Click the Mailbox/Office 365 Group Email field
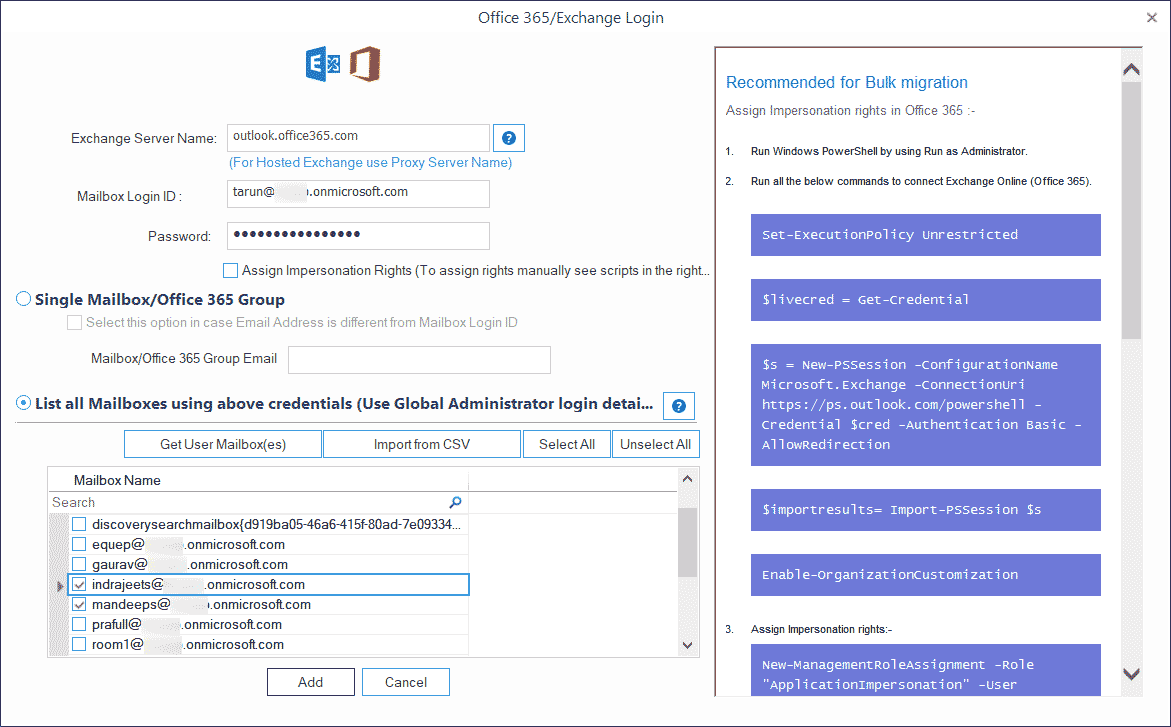The image size is (1171, 727). (x=419, y=359)
